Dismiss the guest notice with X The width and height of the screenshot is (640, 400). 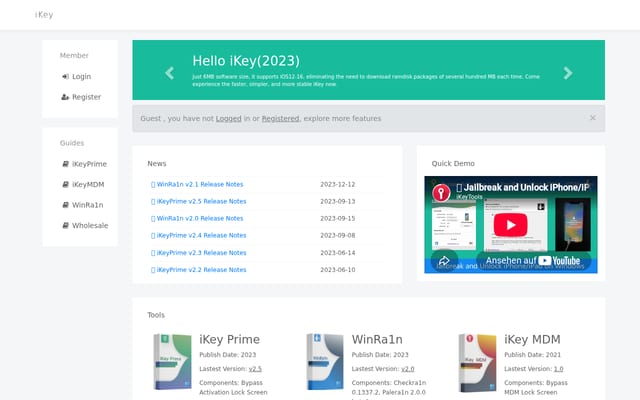tap(593, 118)
